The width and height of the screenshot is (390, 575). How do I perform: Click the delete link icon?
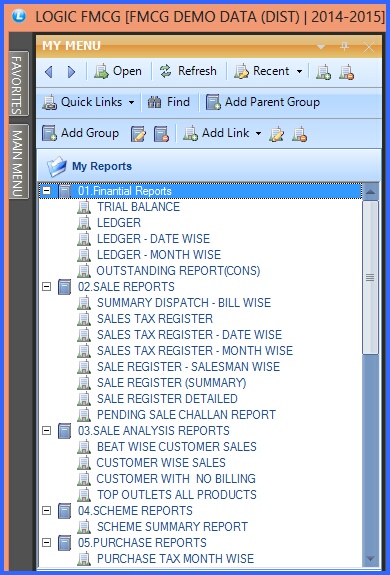coord(299,134)
